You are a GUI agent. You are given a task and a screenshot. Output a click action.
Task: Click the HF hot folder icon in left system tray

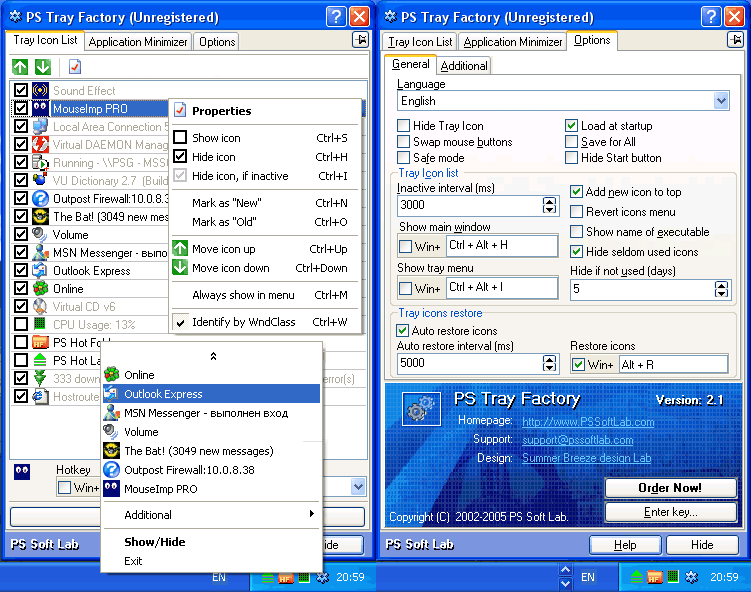(x=285, y=578)
